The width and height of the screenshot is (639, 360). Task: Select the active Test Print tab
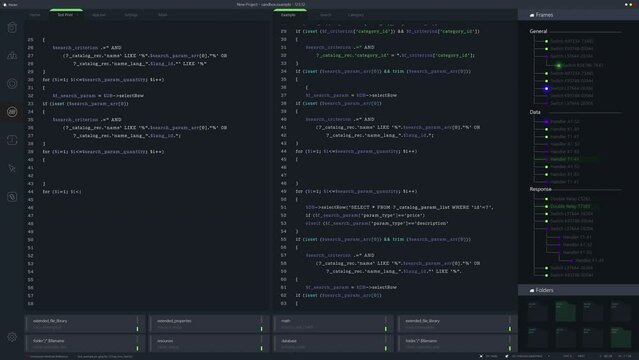click(65, 15)
